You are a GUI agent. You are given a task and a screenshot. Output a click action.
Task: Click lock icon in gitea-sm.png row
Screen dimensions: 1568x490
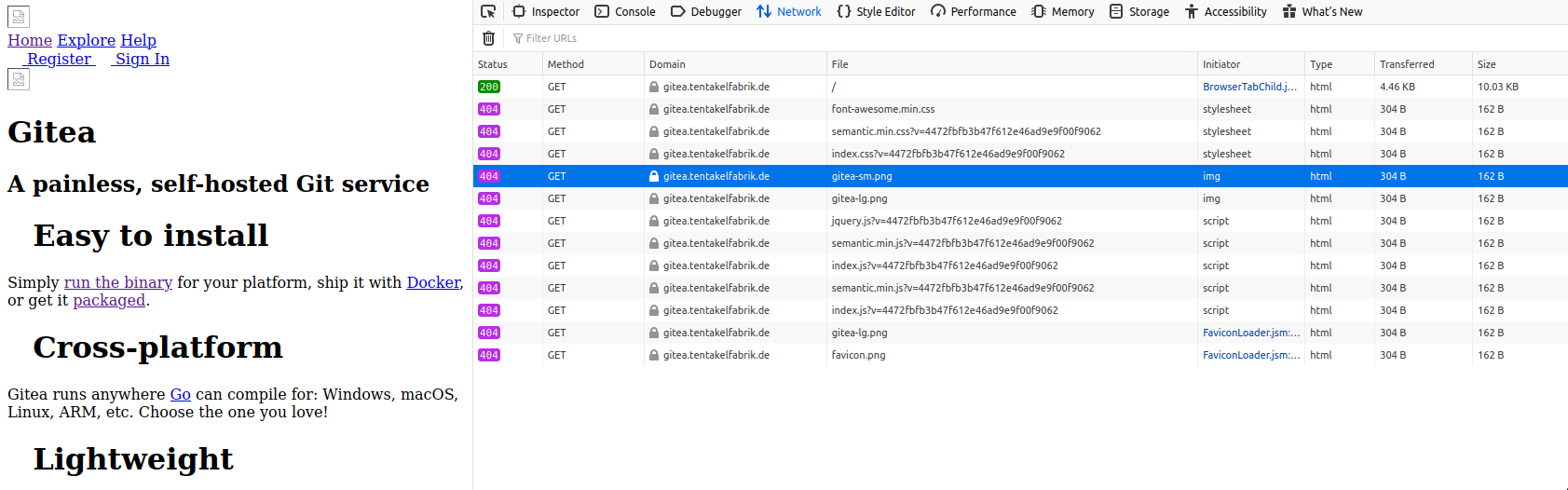pos(654,176)
